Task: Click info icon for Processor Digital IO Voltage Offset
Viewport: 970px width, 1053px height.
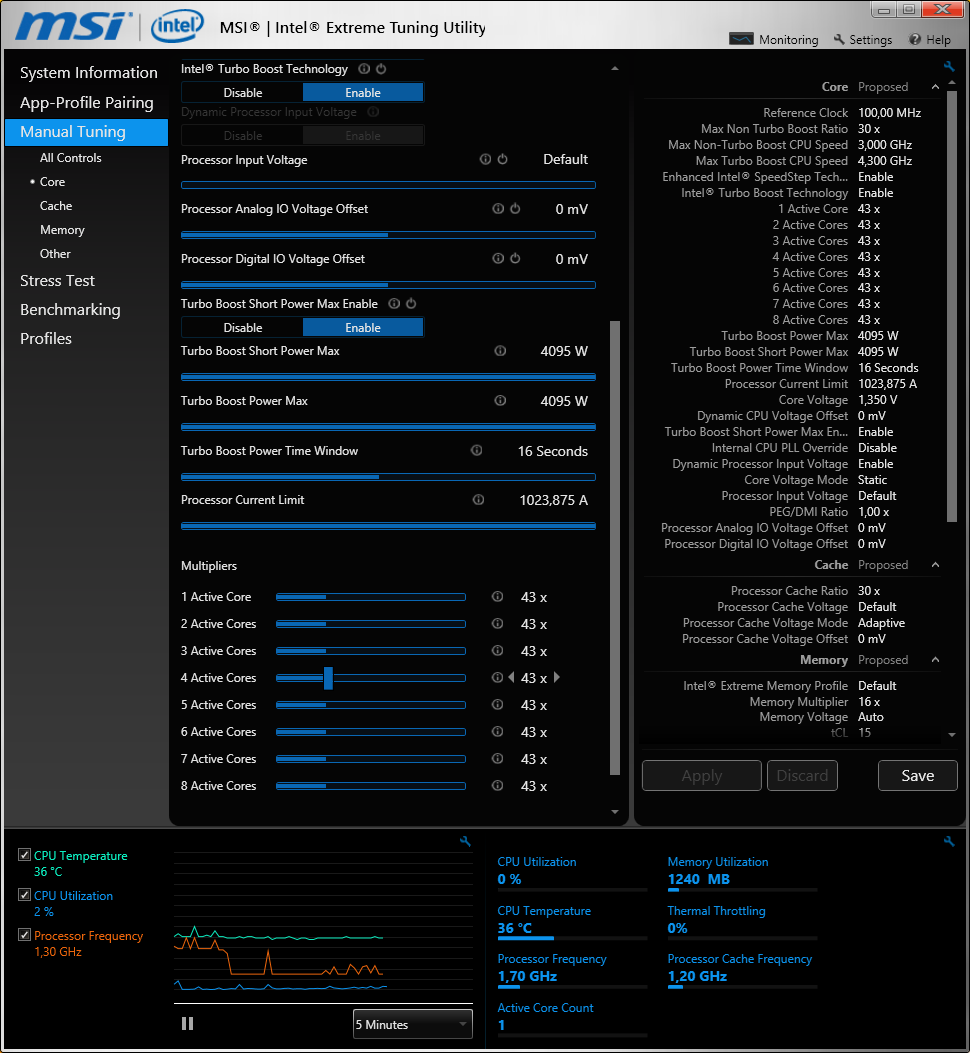Action: (x=498, y=259)
